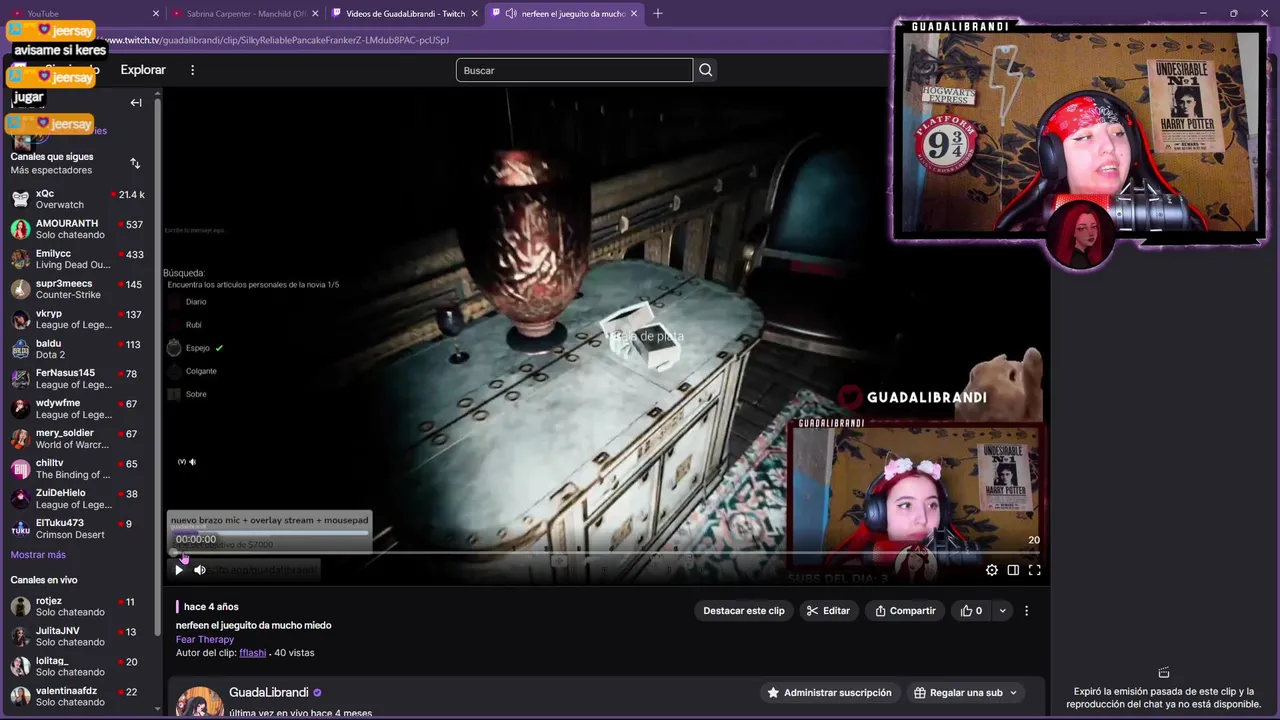Open supr3meecs channel in sidebar
Viewport: 1280px width, 720px height.
78,289
